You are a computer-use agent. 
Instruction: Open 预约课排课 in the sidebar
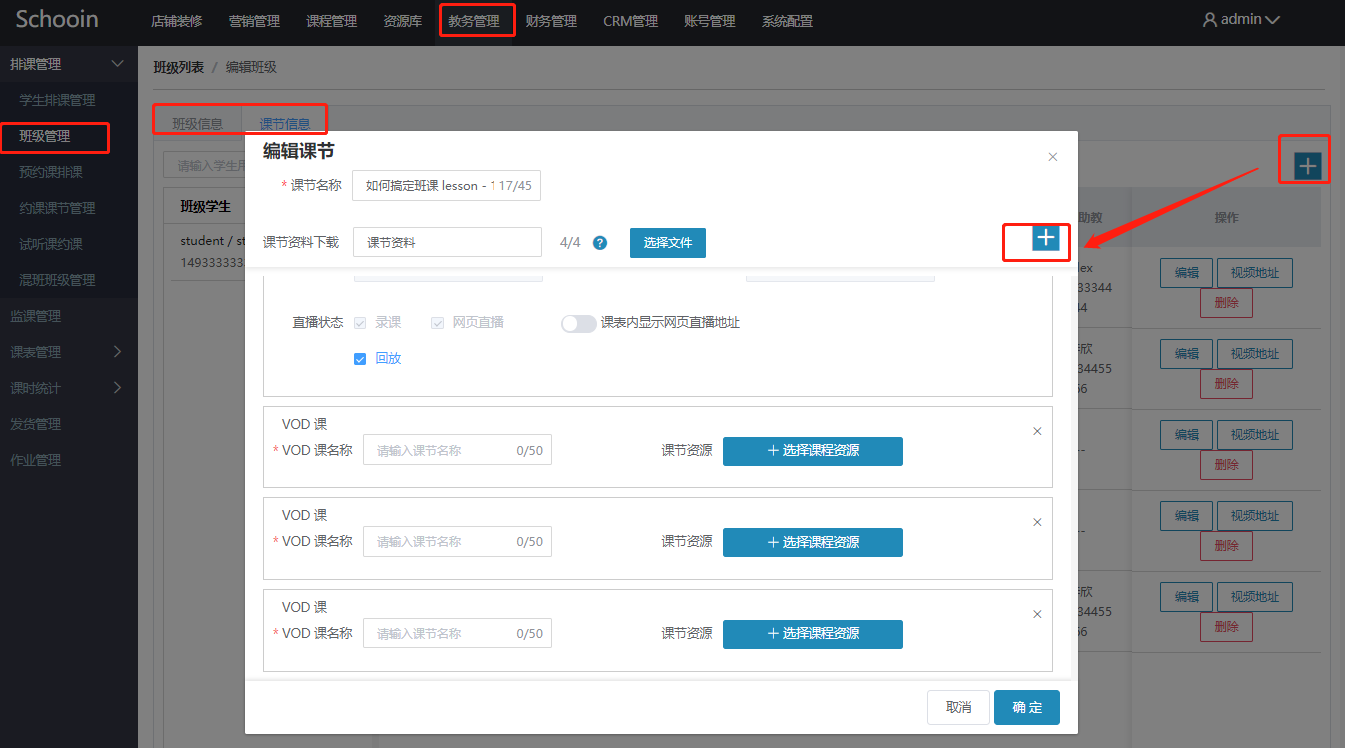coord(51,172)
